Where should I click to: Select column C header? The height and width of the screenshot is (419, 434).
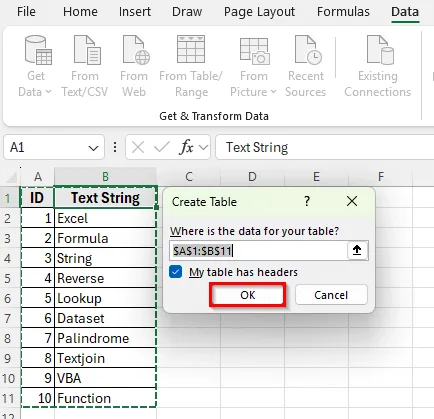click(x=189, y=177)
